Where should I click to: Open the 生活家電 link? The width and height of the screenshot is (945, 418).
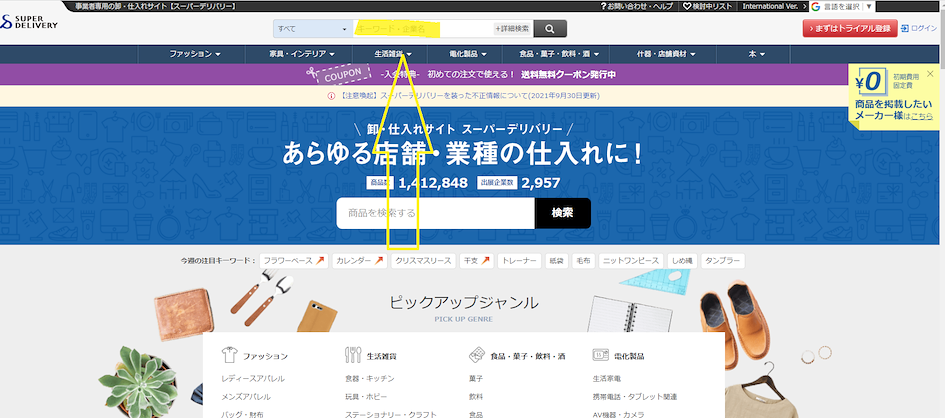click(x=607, y=379)
